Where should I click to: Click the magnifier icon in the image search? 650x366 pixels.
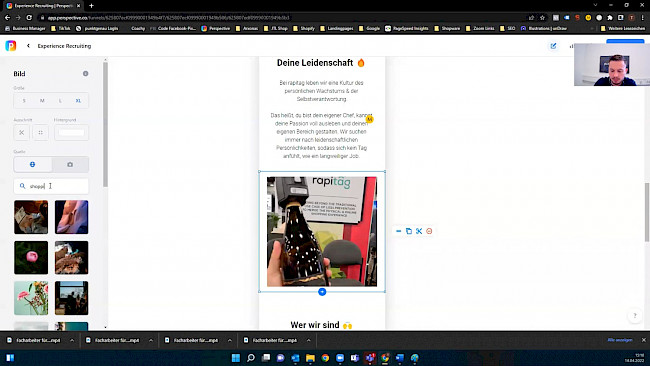22,186
